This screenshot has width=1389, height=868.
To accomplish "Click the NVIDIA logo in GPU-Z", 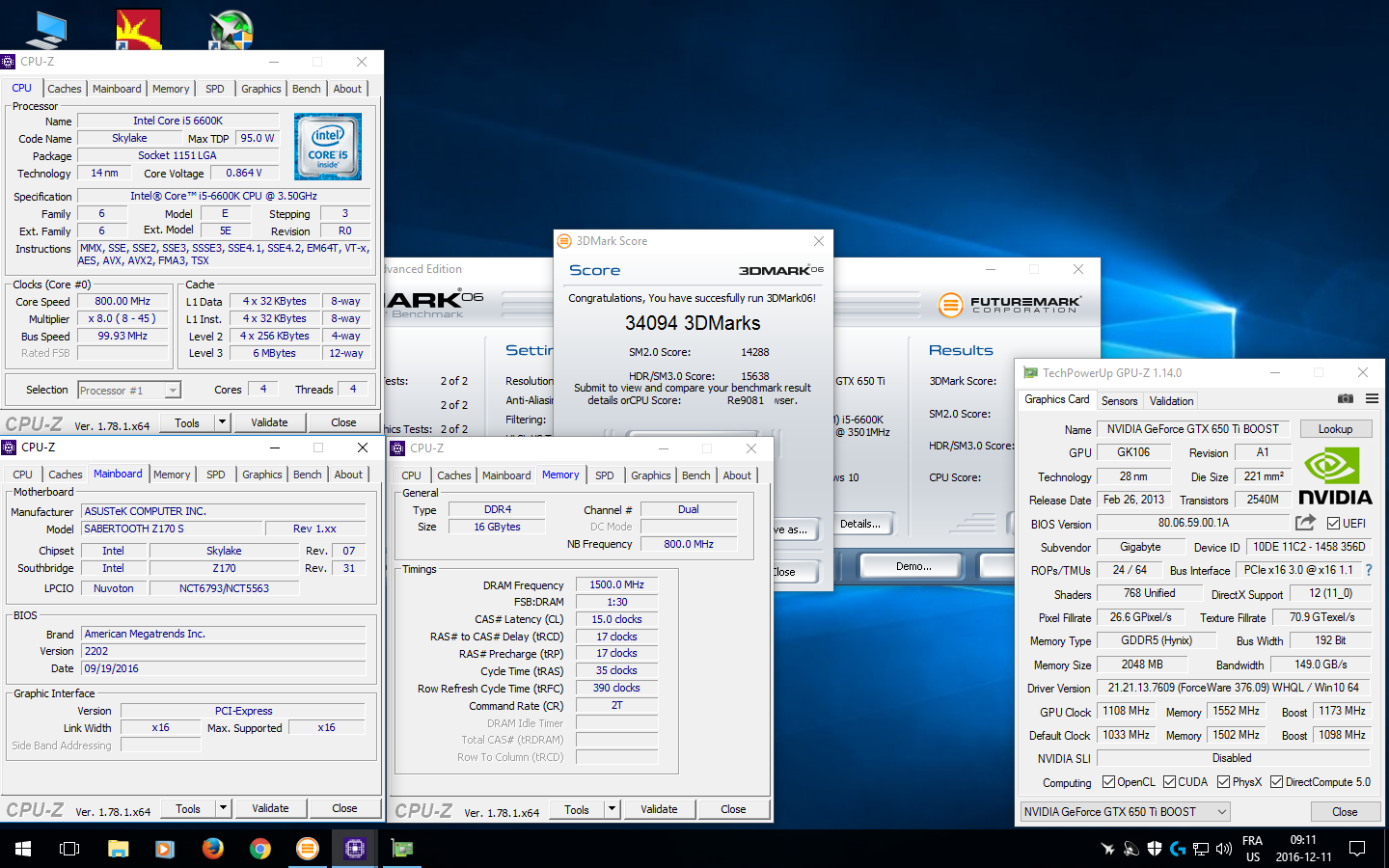I will point(1335,476).
